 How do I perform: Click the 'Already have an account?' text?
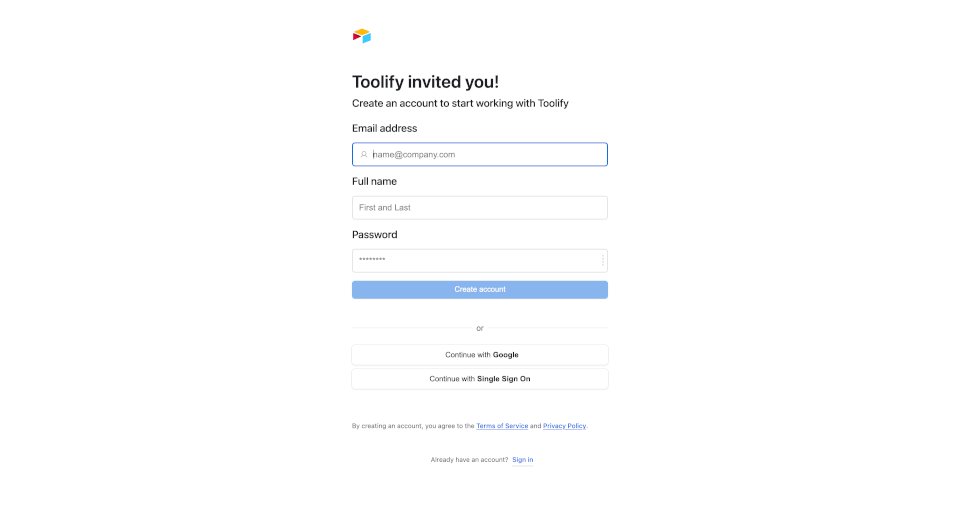tap(470, 459)
